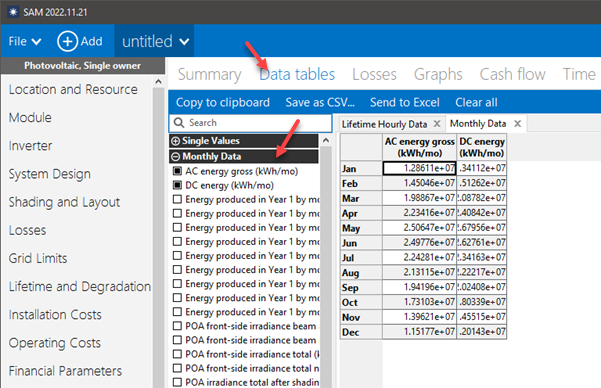Open the Financial Parameters page
Screen dimensions: 601x388
point(66,371)
